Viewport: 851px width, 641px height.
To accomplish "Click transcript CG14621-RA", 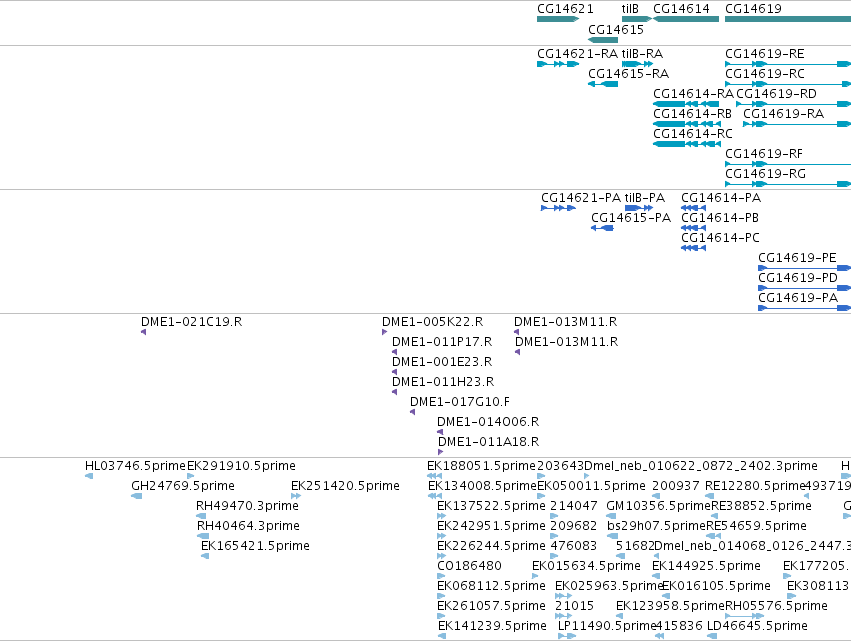I will point(558,64).
